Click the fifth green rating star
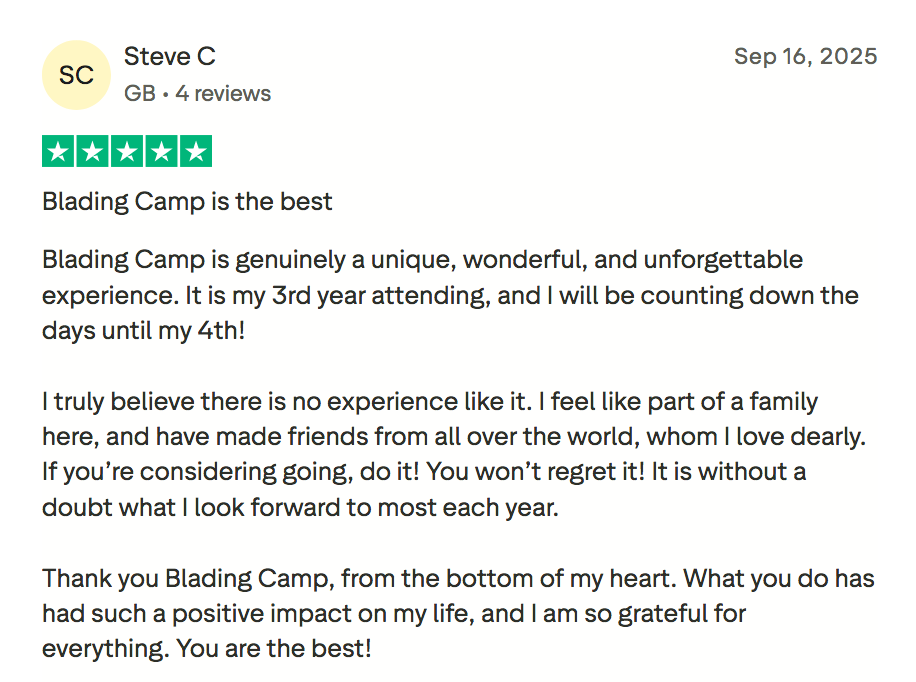Viewport: 916px width, 682px height. point(196,152)
